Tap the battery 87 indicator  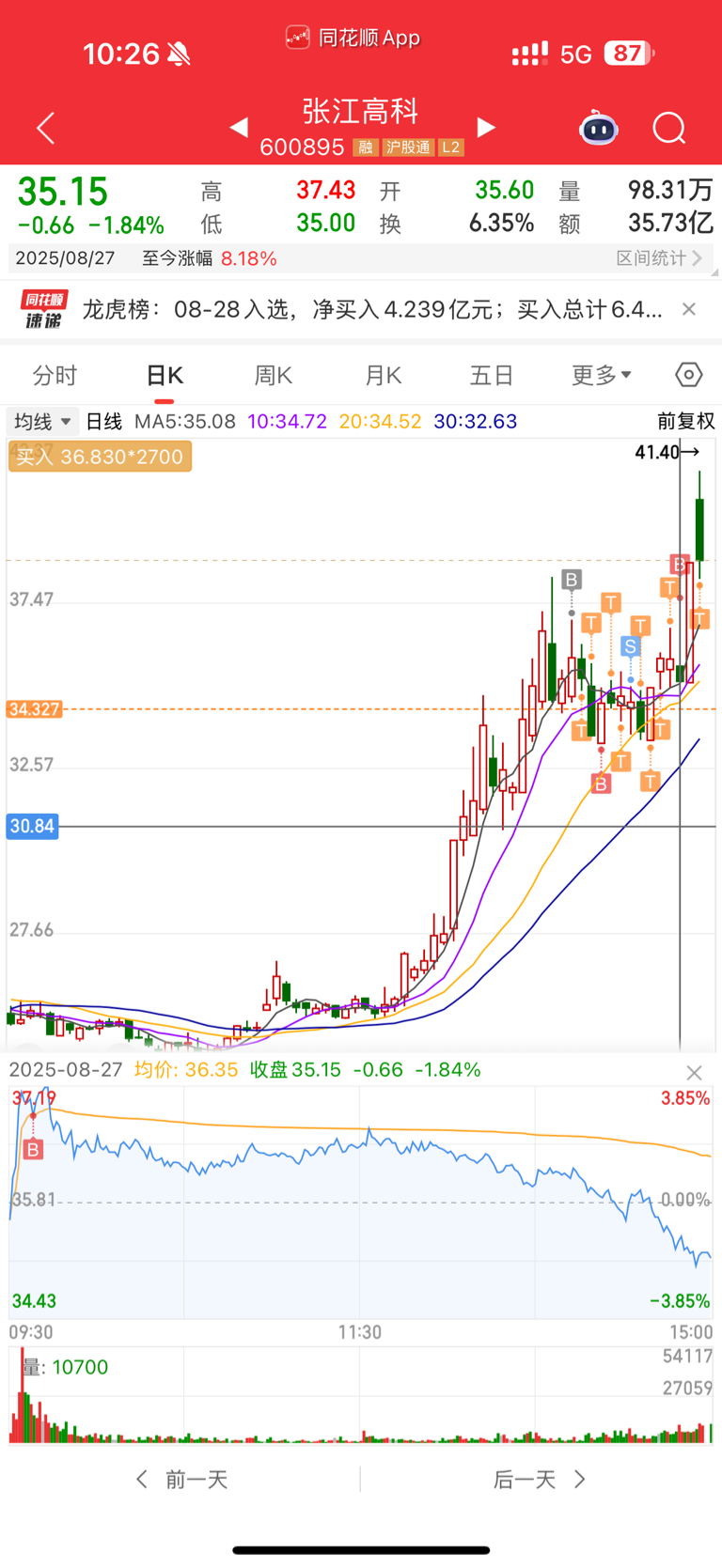[x=628, y=54]
